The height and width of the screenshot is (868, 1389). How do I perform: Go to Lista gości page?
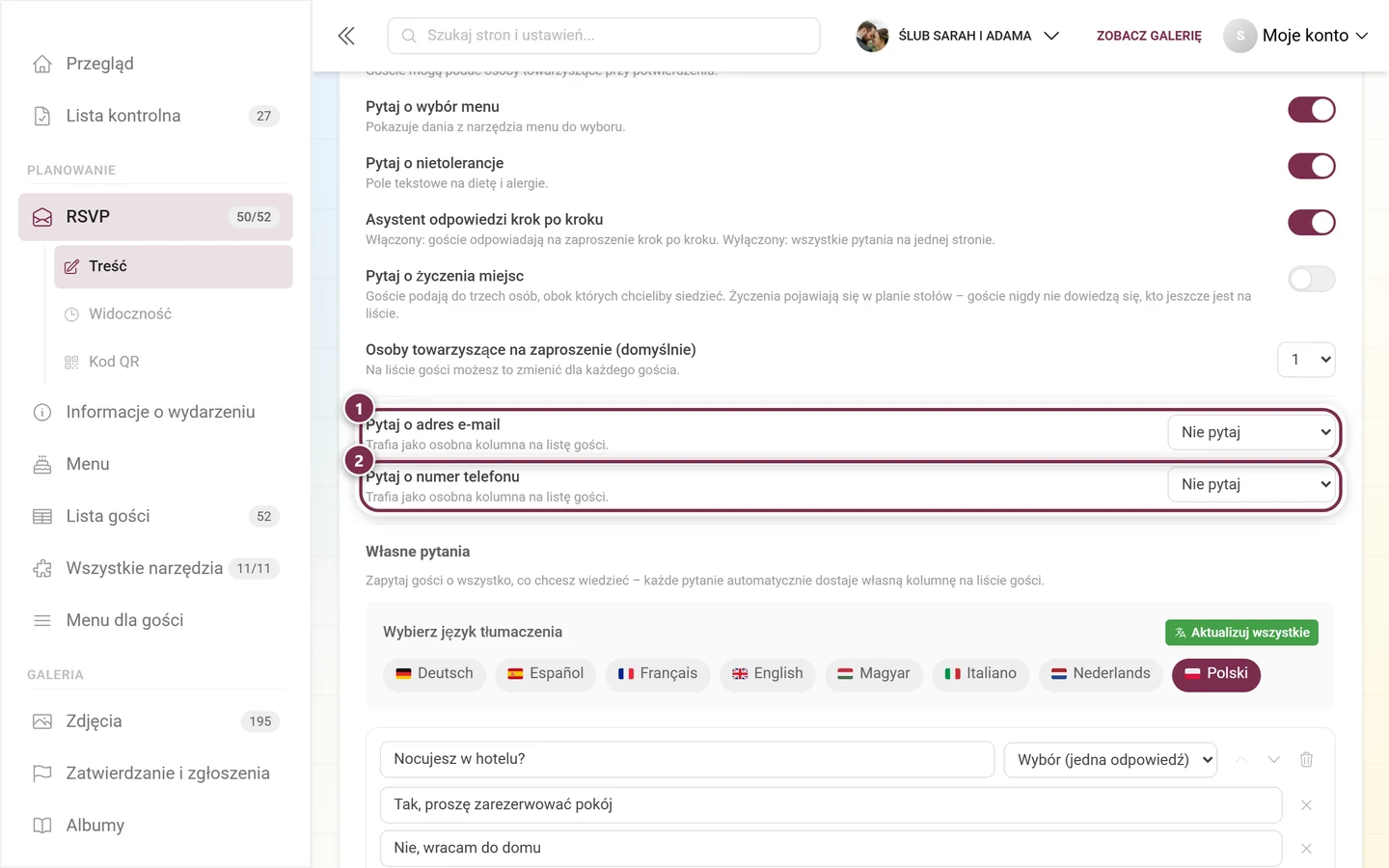(x=155, y=517)
